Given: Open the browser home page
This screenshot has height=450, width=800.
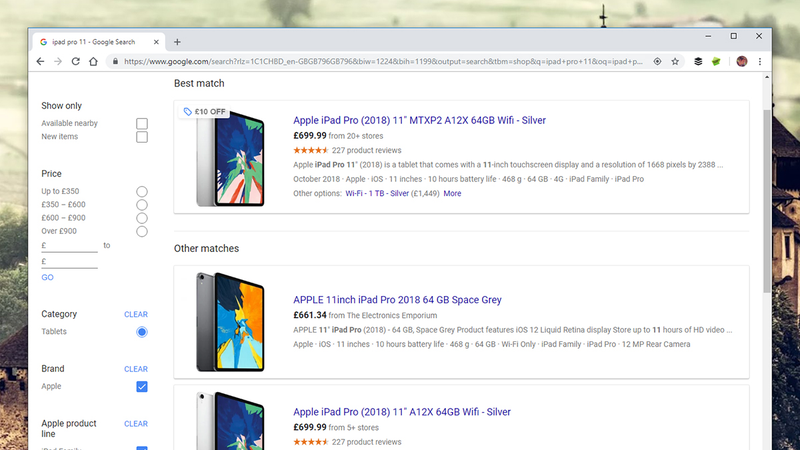Looking at the screenshot, I should [93, 61].
